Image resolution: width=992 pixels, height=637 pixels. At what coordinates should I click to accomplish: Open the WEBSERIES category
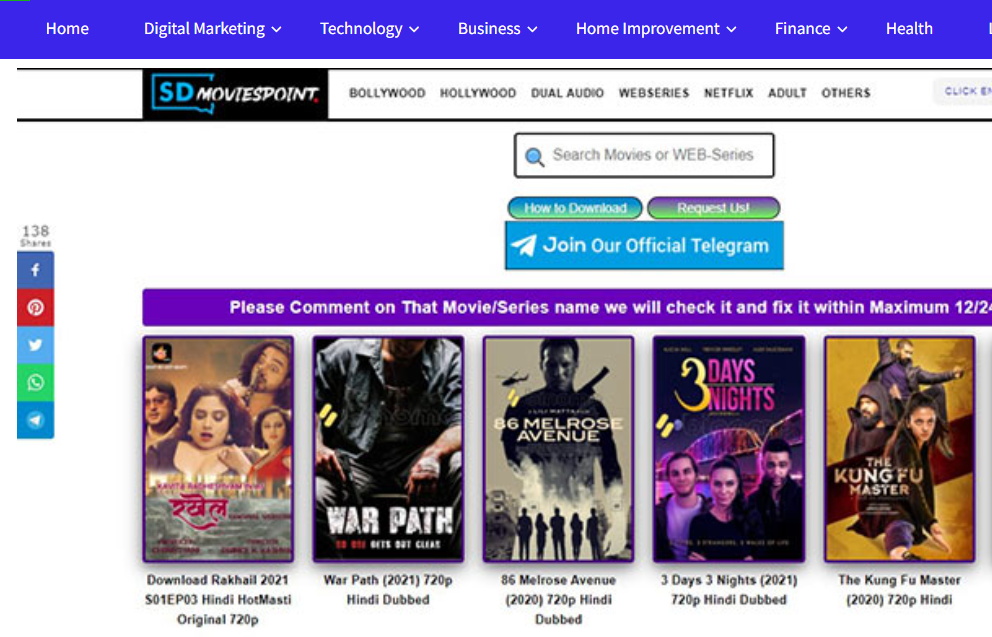(654, 93)
